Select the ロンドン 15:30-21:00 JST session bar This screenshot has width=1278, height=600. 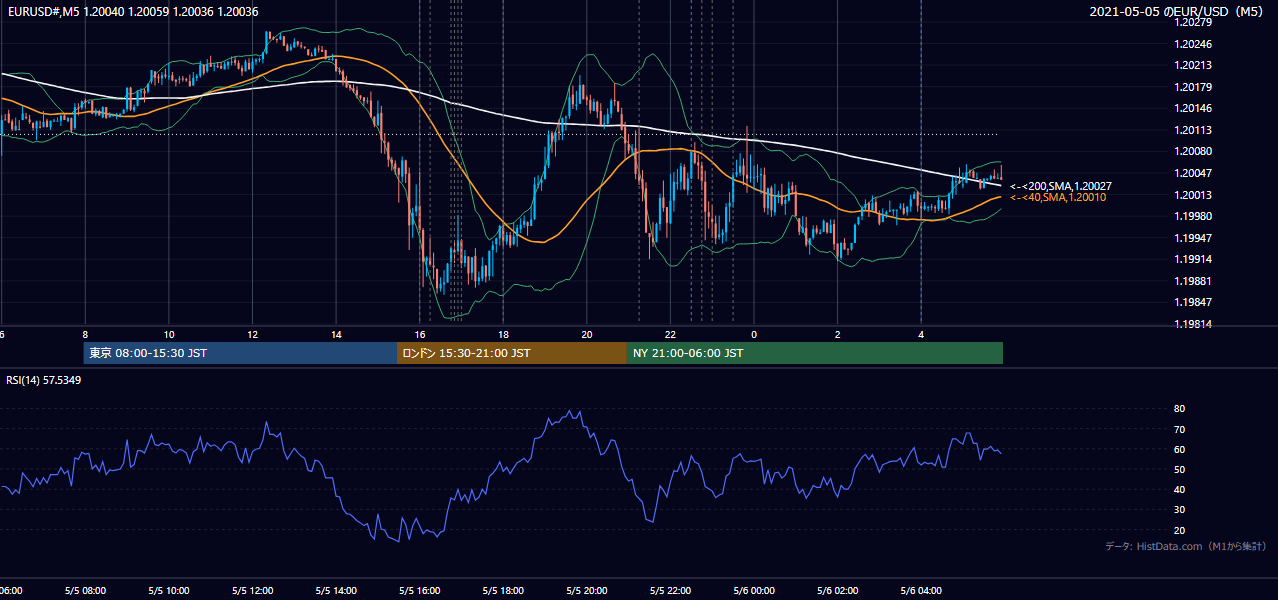(x=512, y=353)
